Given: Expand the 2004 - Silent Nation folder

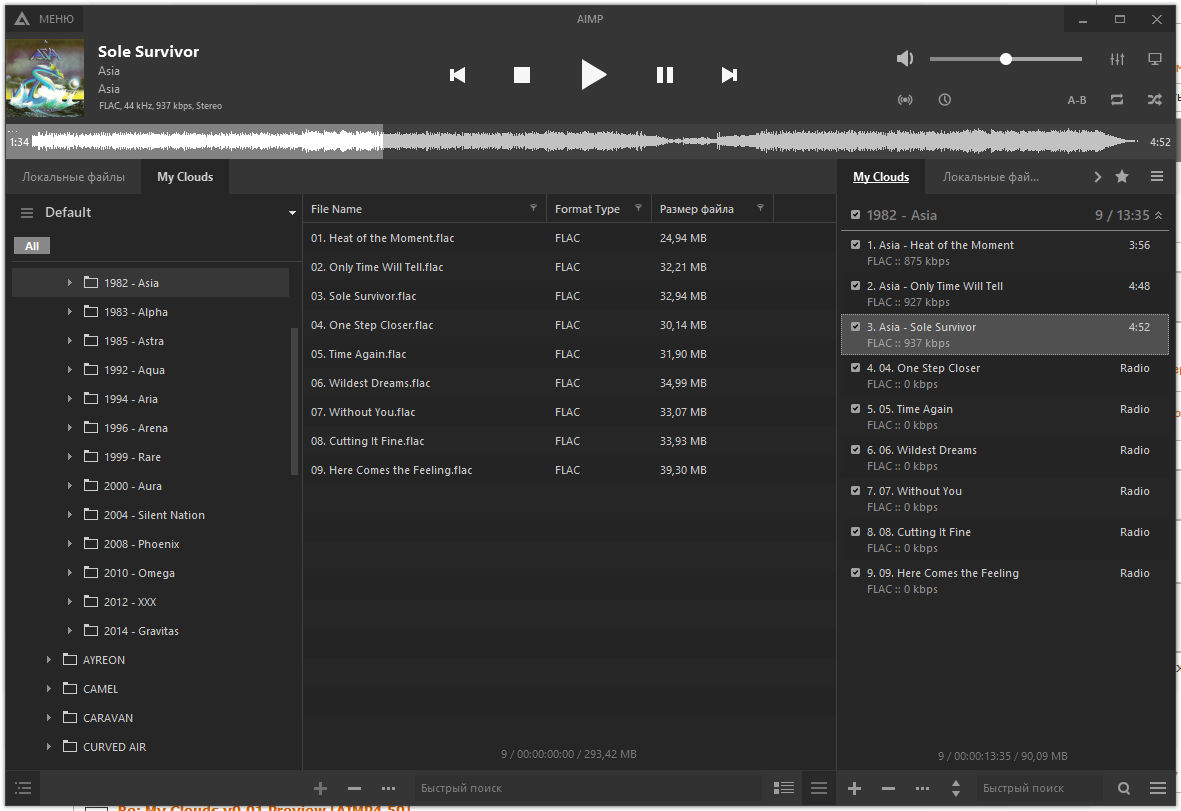Looking at the screenshot, I should click(x=69, y=515).
